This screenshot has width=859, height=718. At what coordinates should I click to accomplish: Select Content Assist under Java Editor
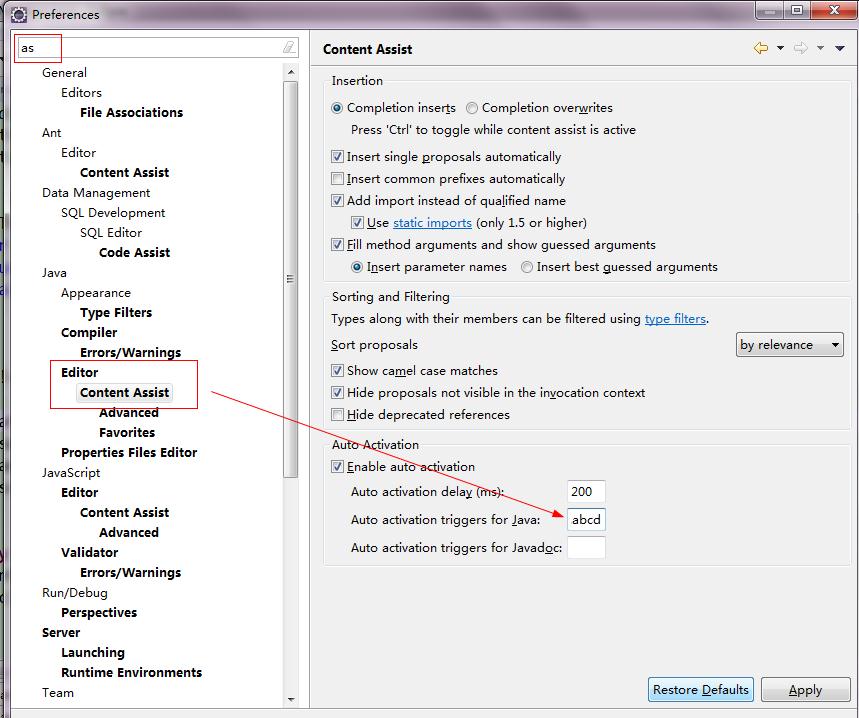(124, 393)
